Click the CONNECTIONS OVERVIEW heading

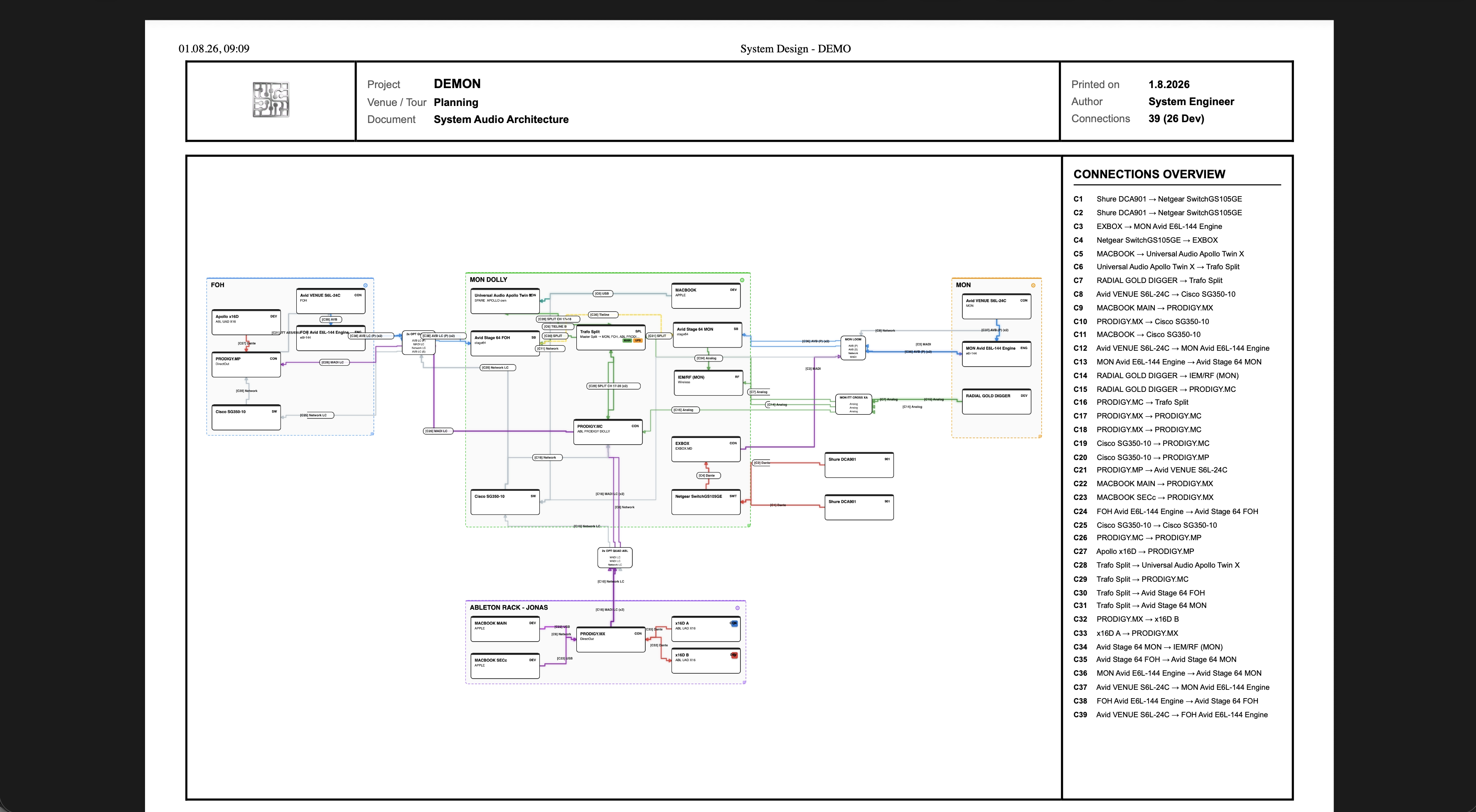point(1149,174)
